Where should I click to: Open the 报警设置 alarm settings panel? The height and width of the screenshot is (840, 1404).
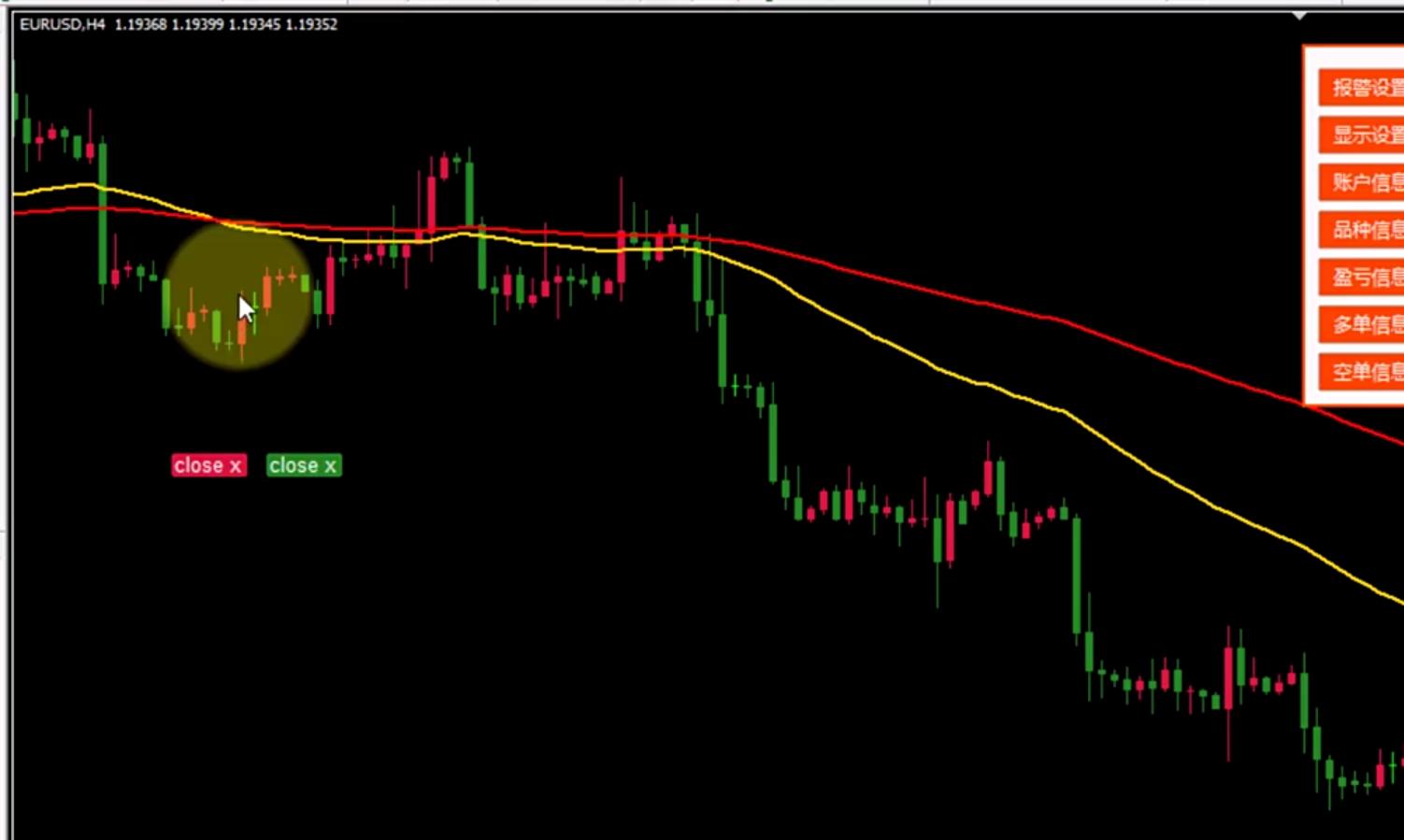click(1362, 88)
